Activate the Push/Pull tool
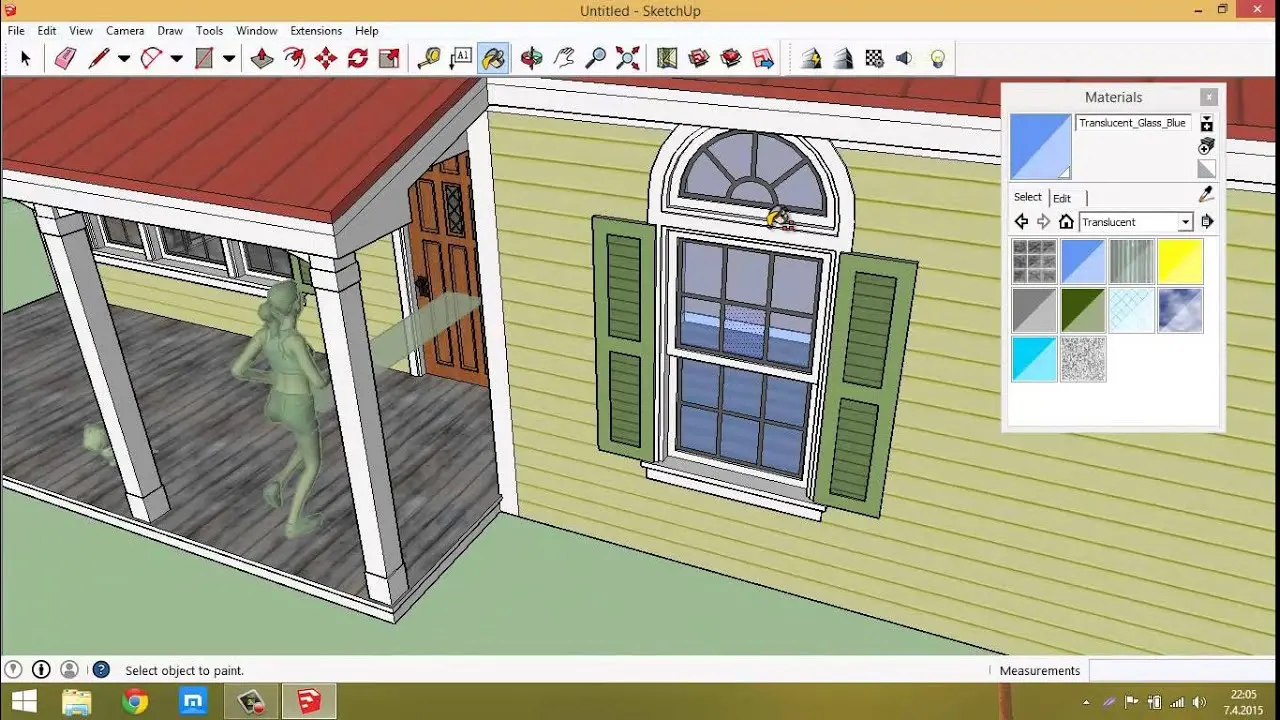 pos(262,59)
